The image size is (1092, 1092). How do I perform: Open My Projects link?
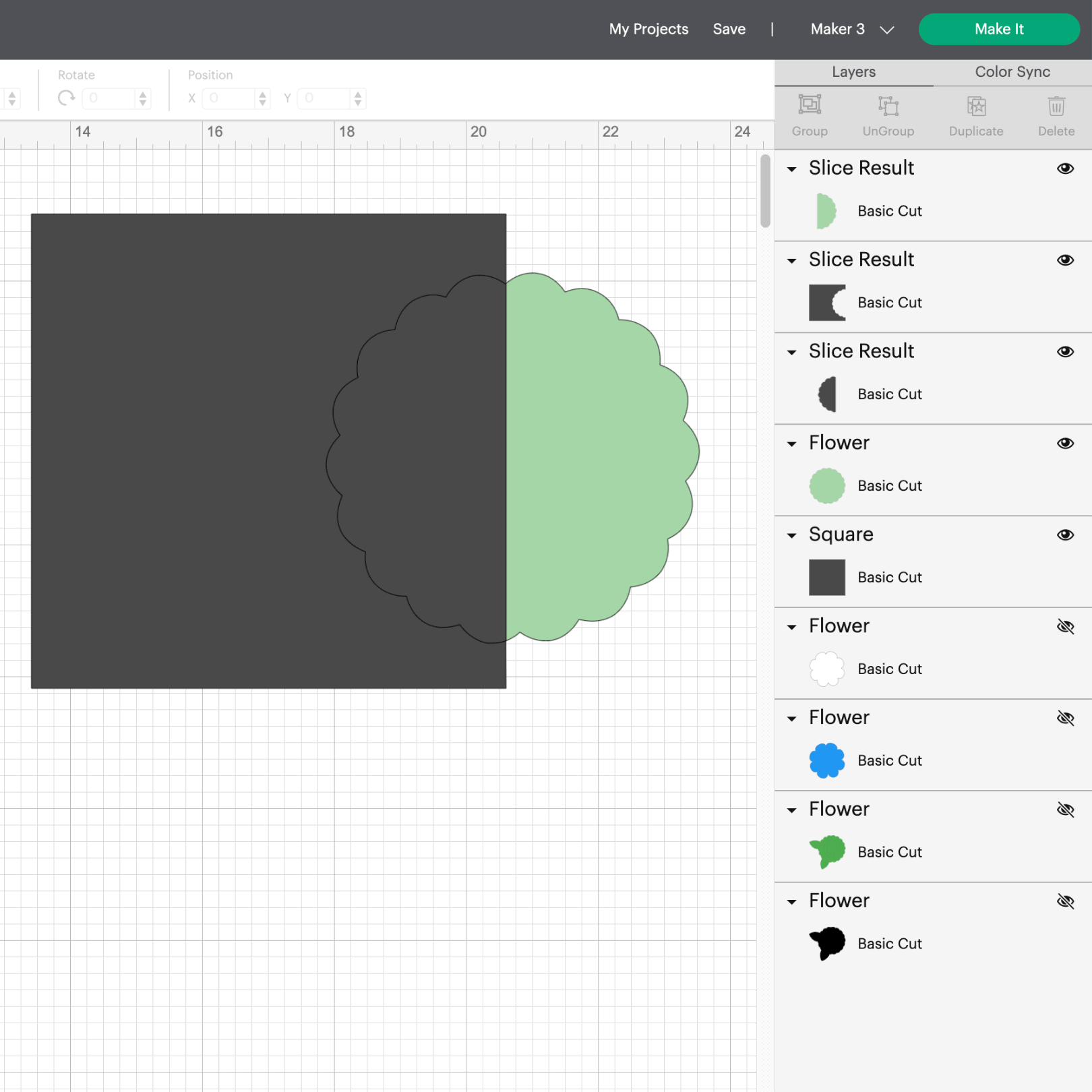pos(648,29)
